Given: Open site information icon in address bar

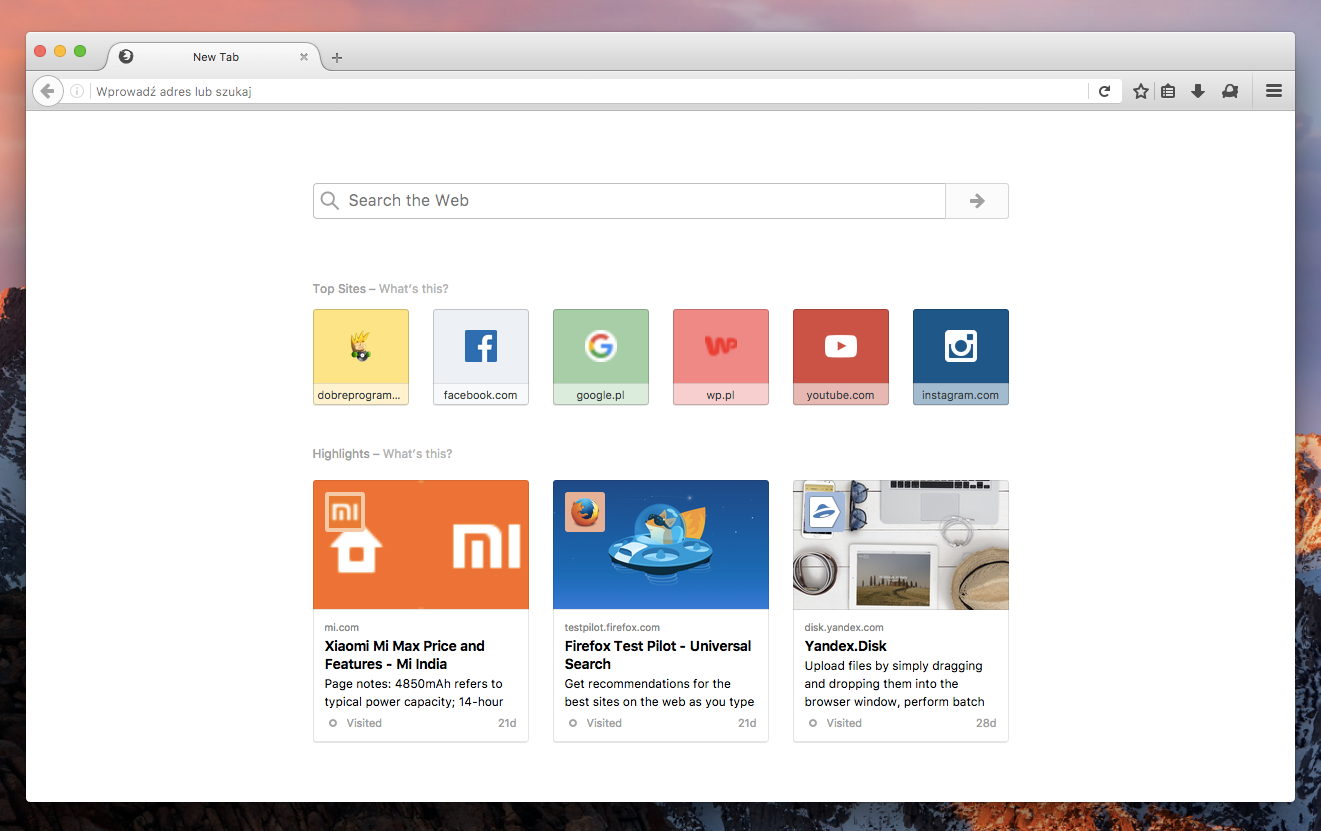Looking at the screenshot, I should coord(77,91).
